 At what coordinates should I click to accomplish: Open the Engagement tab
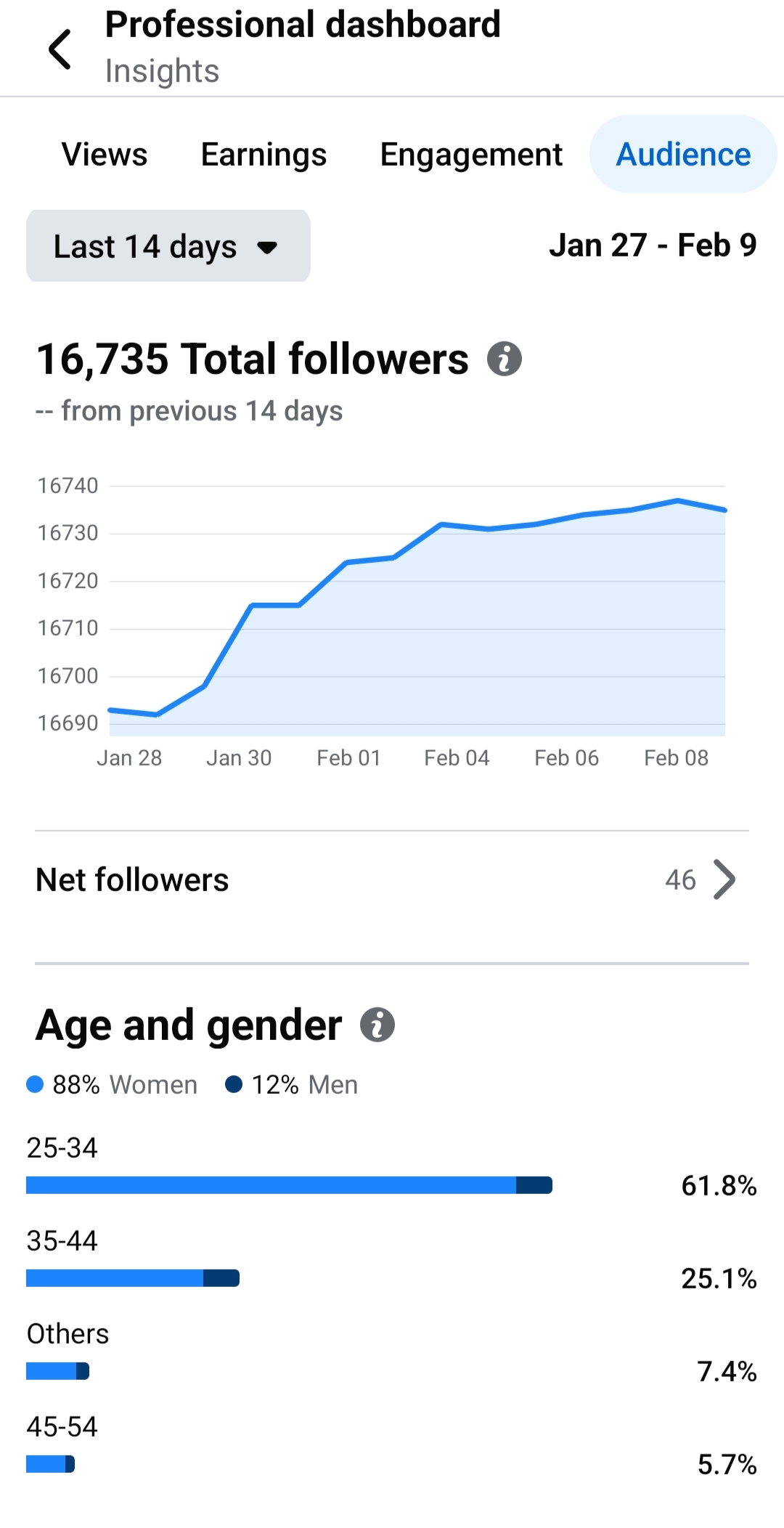tap(471, 154)
